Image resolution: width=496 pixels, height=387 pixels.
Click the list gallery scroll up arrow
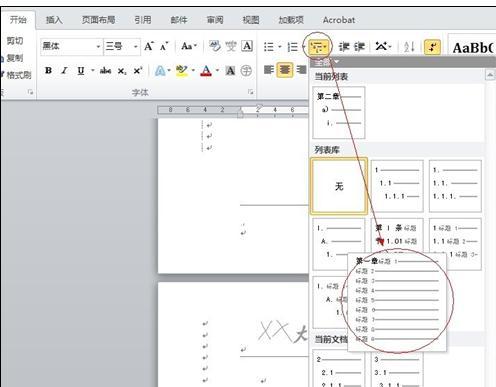(490, 75)
